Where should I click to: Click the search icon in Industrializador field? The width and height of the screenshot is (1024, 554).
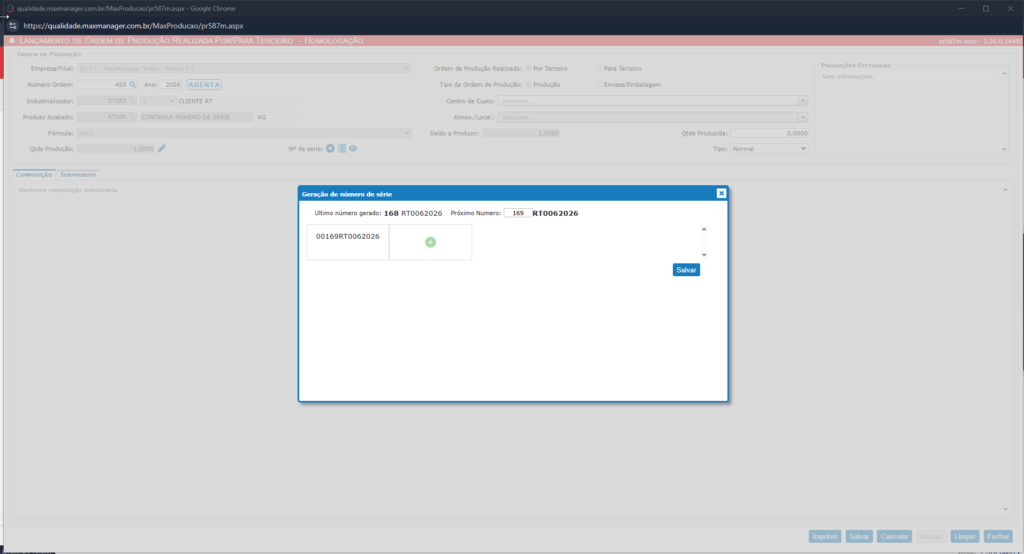pos(132,101)
